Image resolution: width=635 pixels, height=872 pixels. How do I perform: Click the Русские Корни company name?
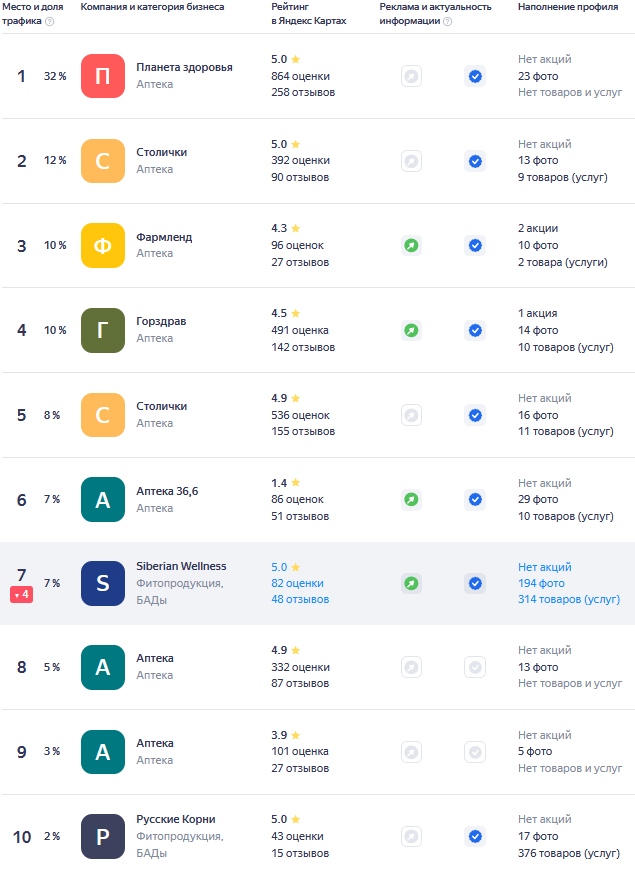coord(176,819)
